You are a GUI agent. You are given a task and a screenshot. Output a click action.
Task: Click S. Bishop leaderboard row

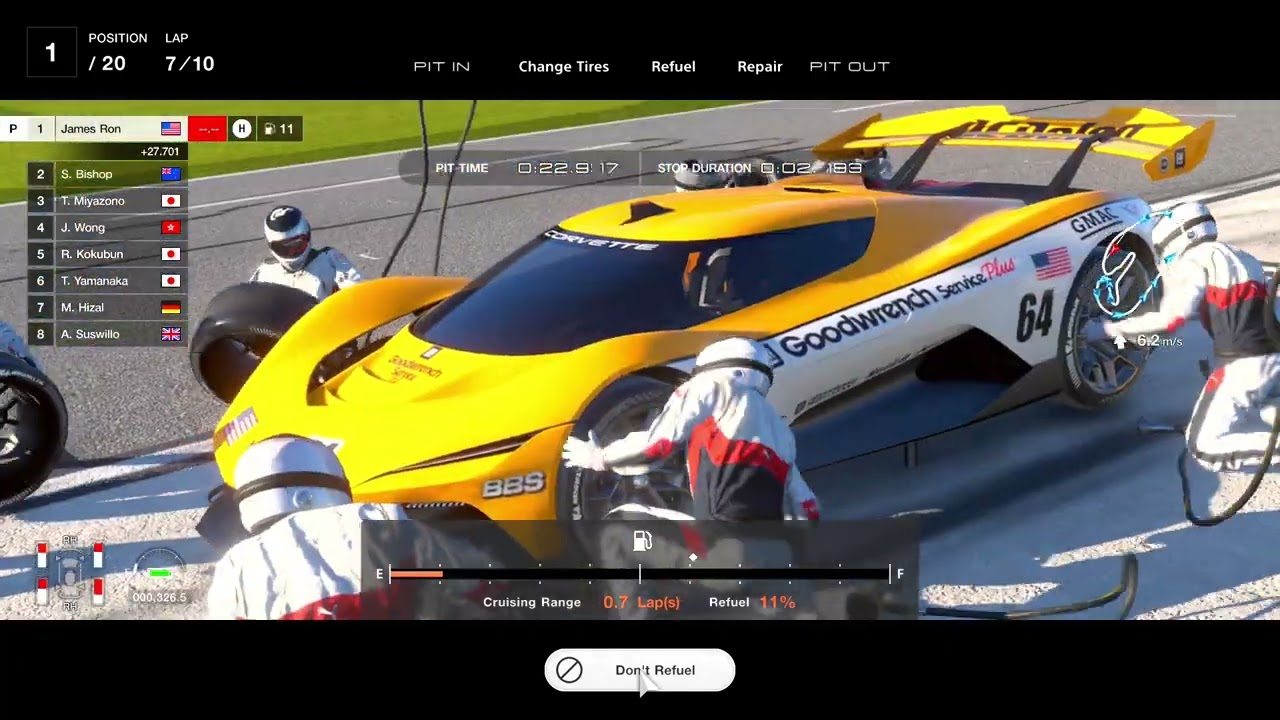click(x=106, y=174)
